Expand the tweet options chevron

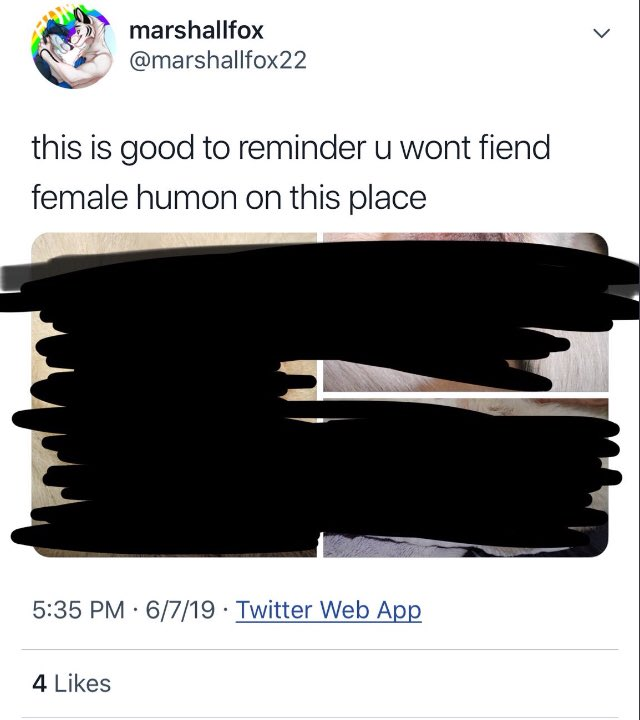click(x=601, y=33)
